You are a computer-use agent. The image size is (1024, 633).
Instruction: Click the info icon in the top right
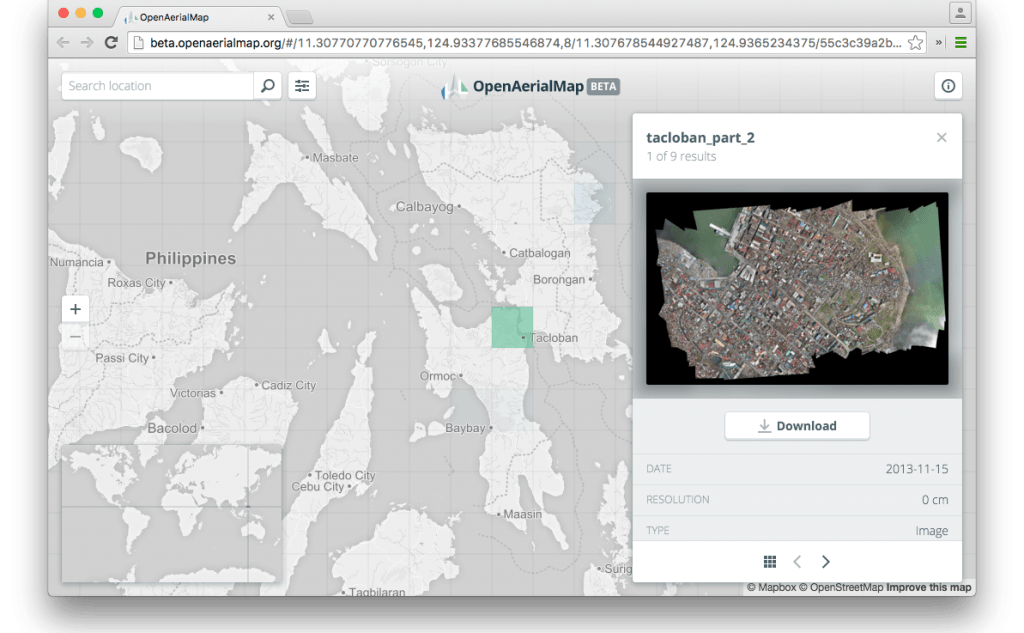947,86
